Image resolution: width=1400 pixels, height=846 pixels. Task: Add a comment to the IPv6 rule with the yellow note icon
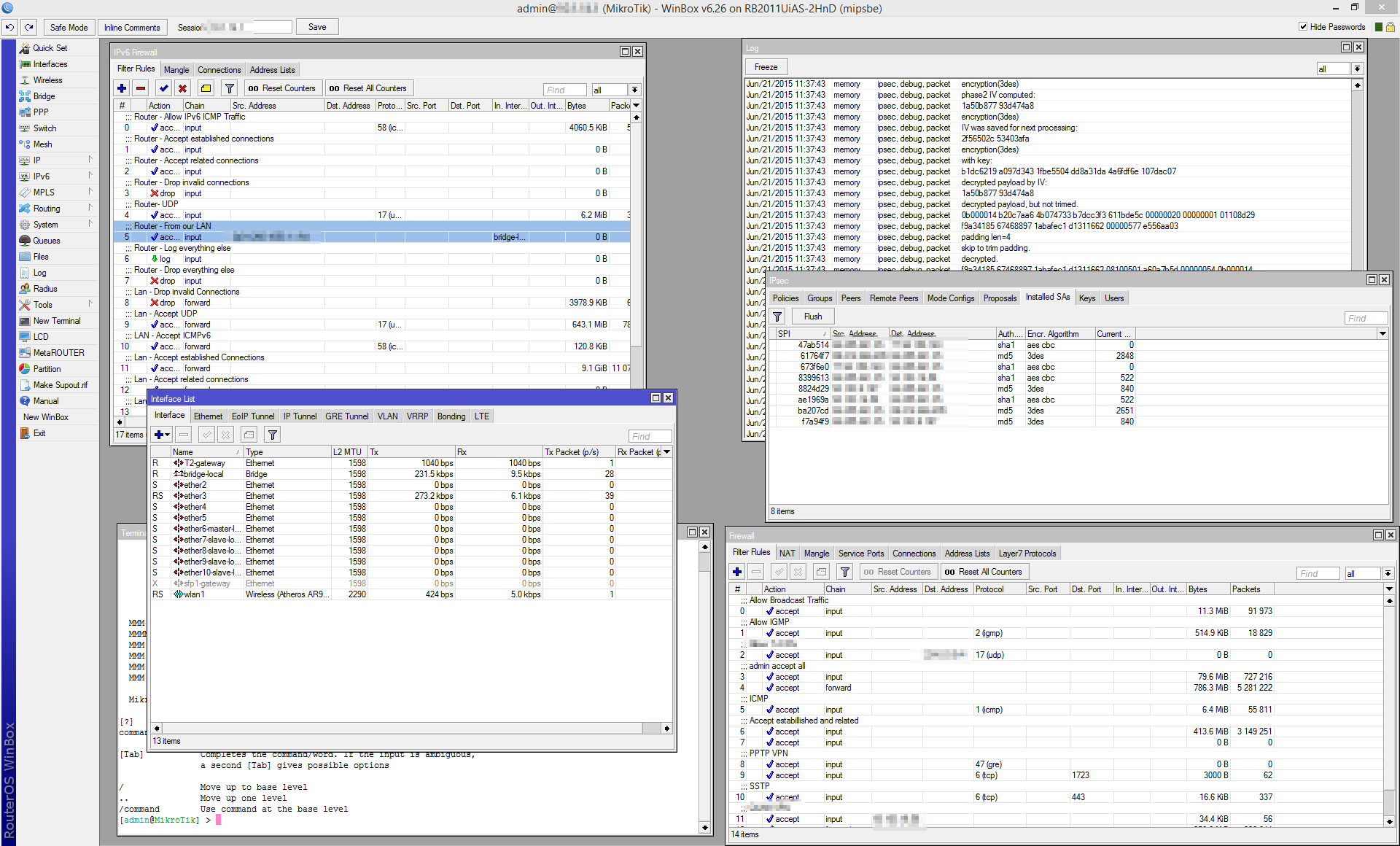tap(206, 88)
